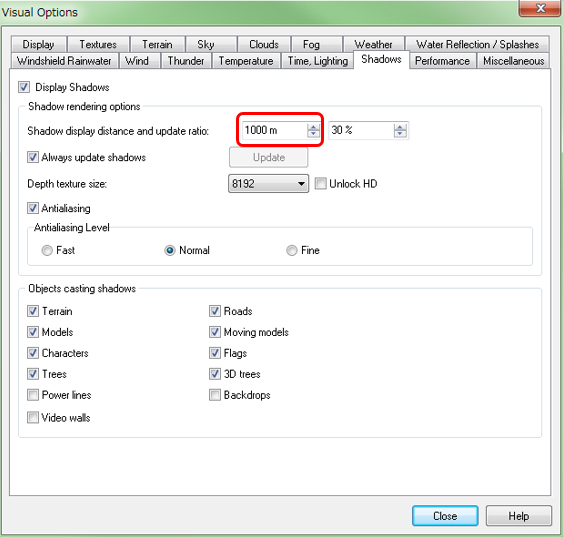
Task: Choose Fast antialiasing level
Action: [x=47, y=250]
